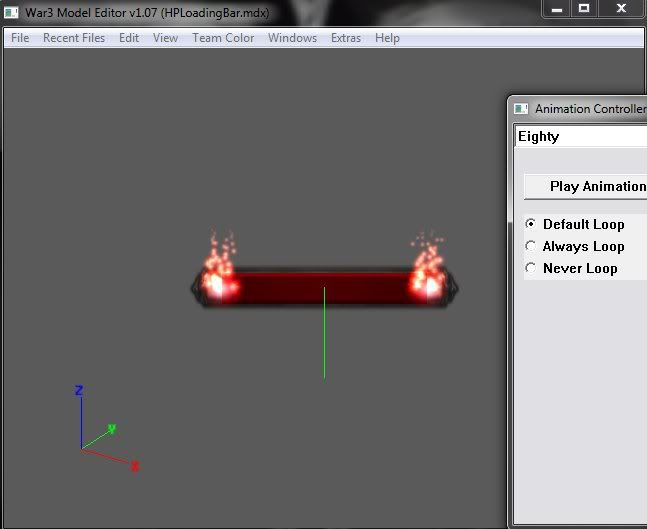Open the View menu
Image resolution: width=647 pixels, height=529 pixels.
tap(165, 38)
